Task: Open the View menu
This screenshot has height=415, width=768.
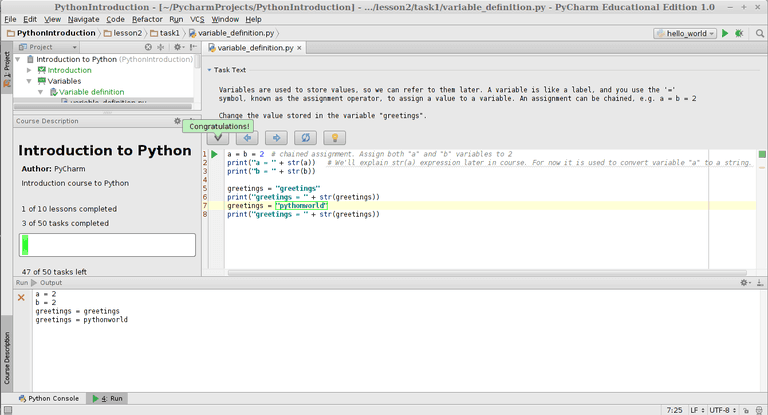Action: [x=52, y=19]
